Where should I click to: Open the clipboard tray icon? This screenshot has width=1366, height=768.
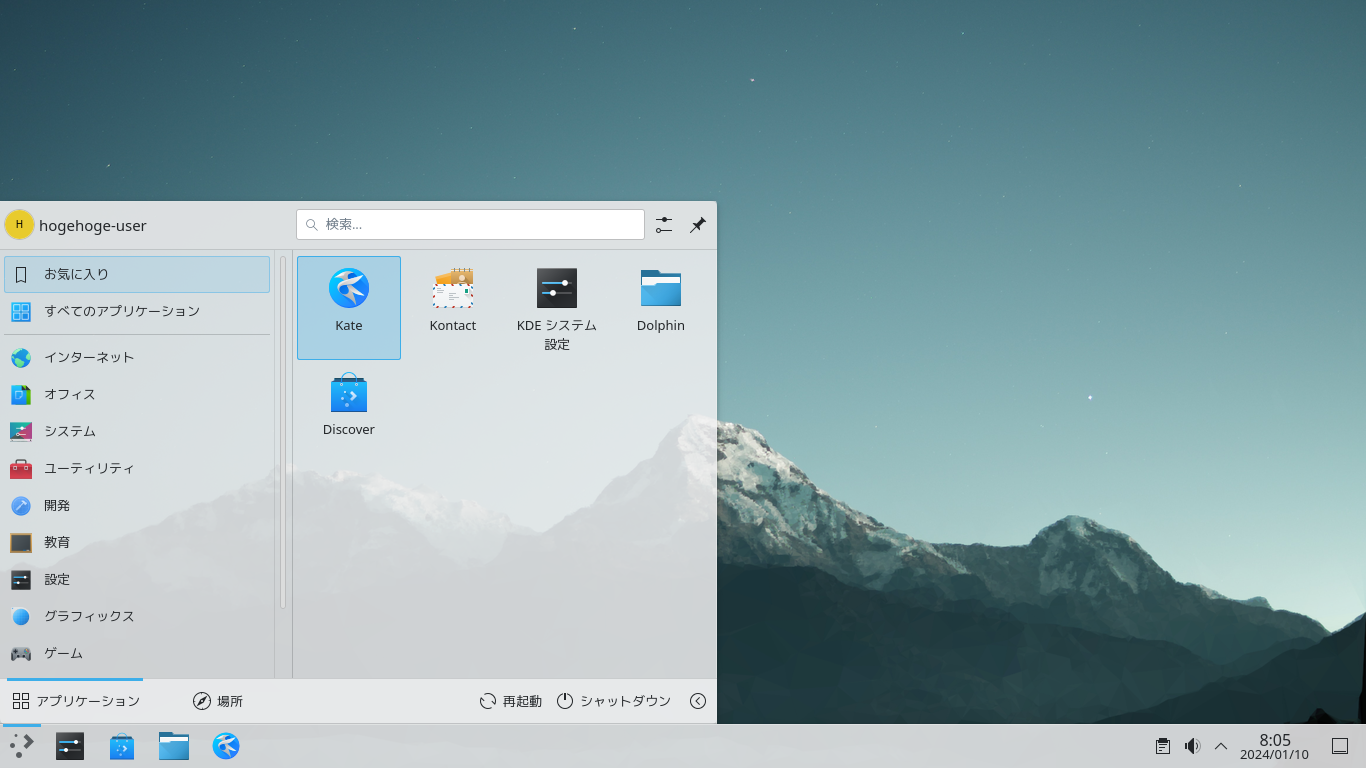coord(1162,746)
